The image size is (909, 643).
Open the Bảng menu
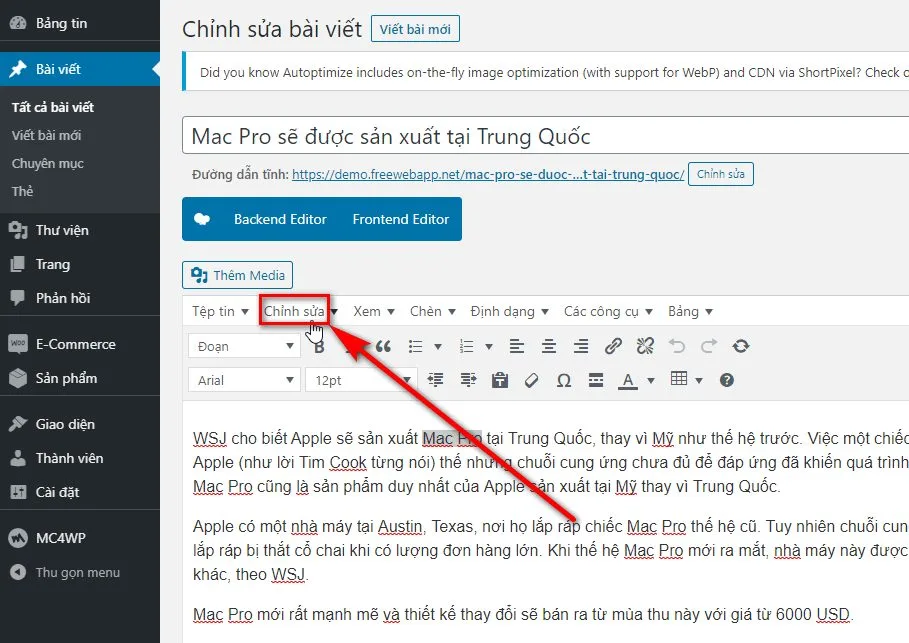[x=690, y=311]
